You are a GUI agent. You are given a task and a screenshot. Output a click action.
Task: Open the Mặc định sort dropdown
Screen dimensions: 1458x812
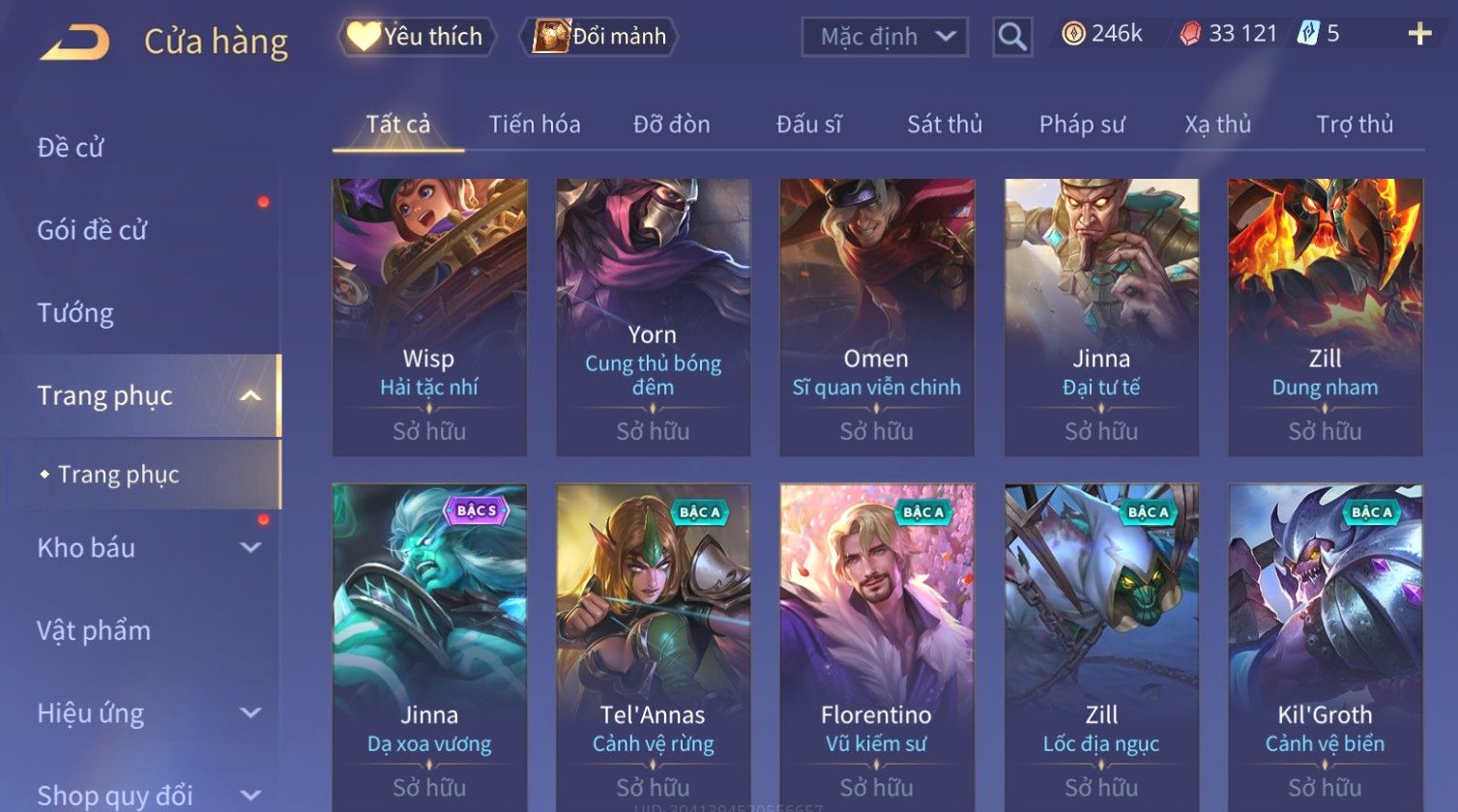click(885, 37)
